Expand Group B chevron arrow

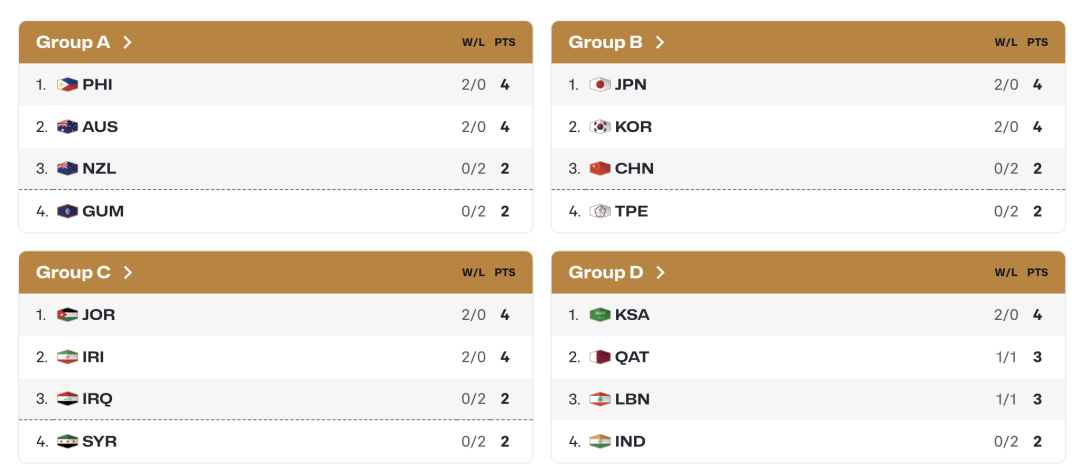click(x=660, y=42)
